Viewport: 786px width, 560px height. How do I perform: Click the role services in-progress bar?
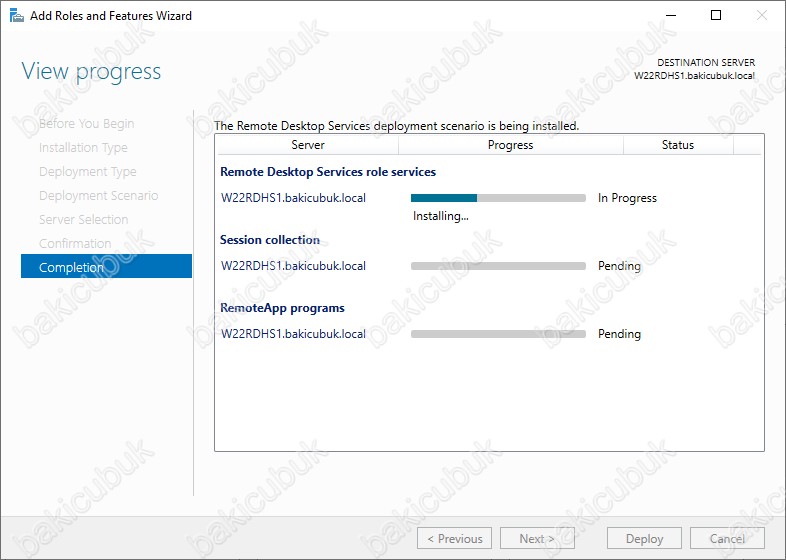point(498,198)
